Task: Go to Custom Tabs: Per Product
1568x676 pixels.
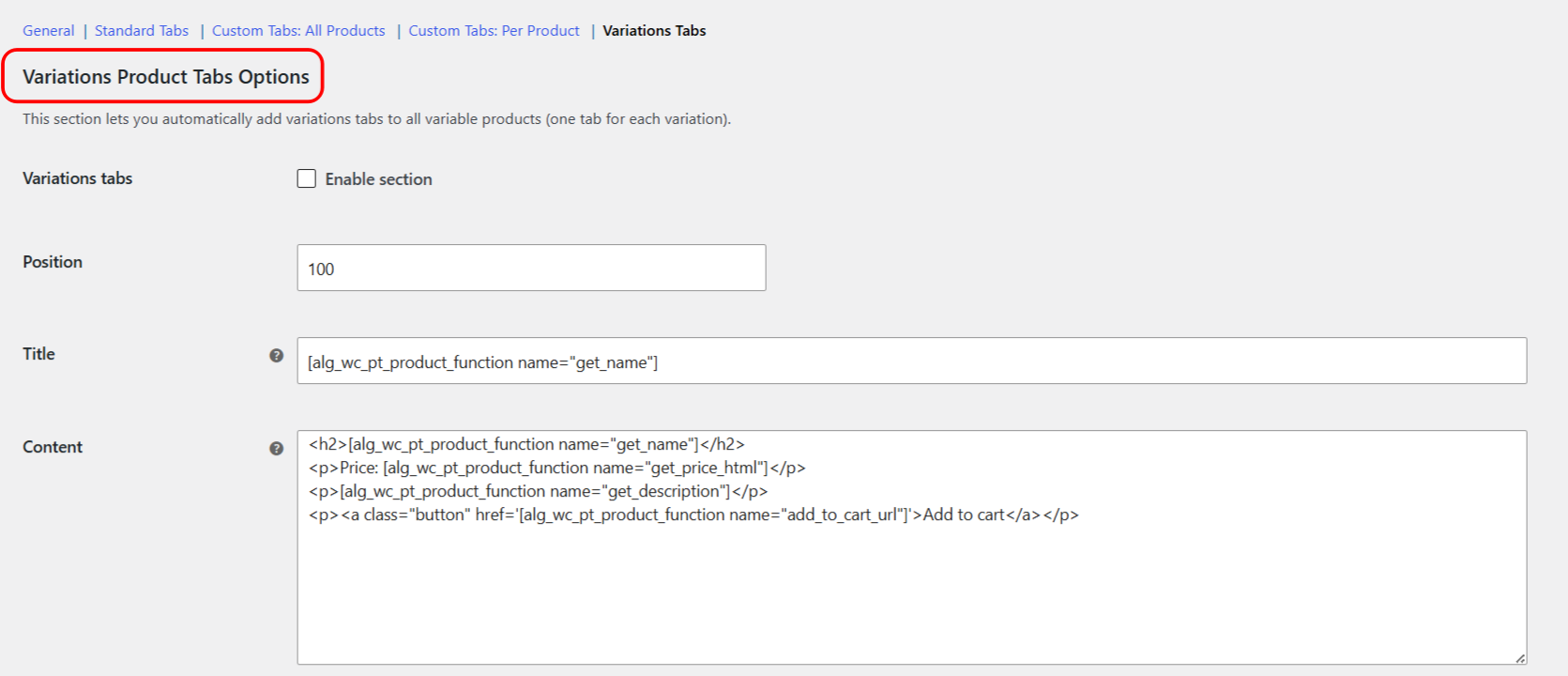Action: [x=494, y=31]
